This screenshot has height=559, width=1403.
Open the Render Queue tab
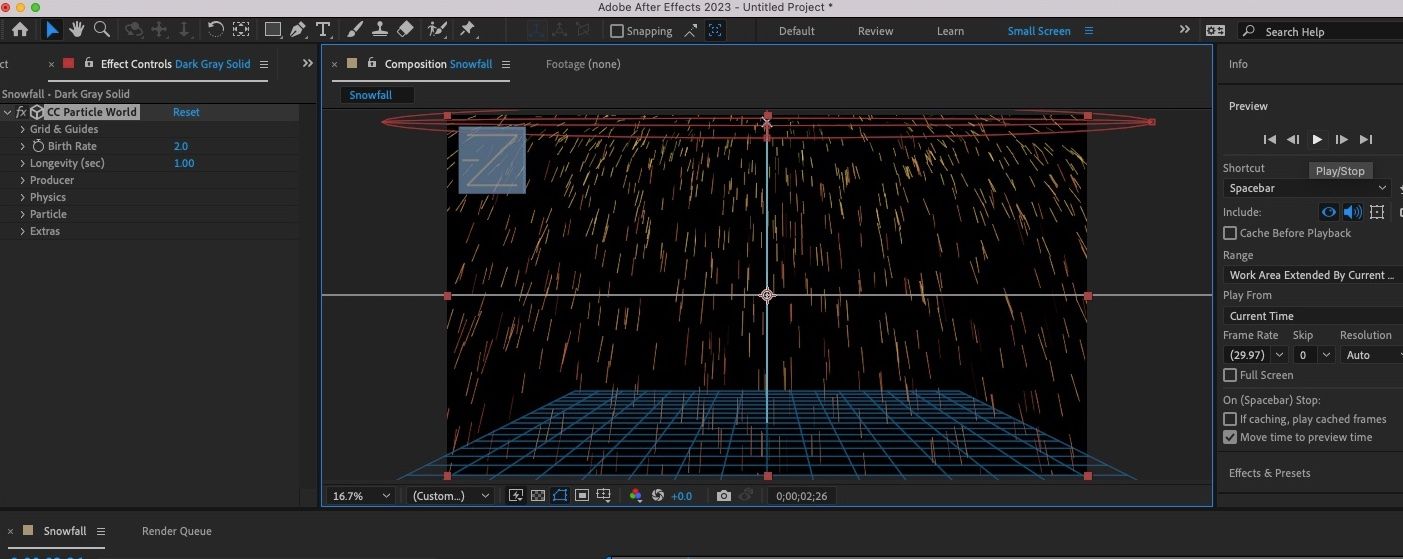tap(176, 531)
